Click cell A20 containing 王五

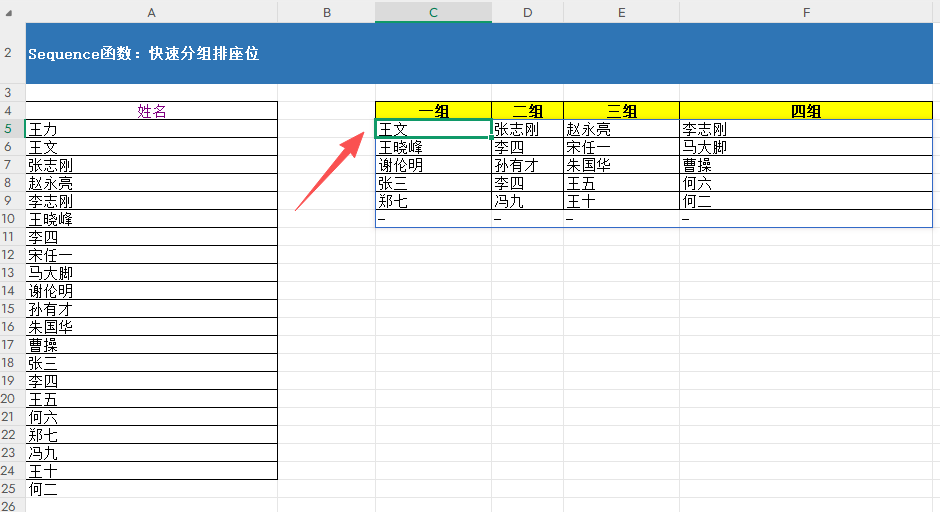click(152, 399)
